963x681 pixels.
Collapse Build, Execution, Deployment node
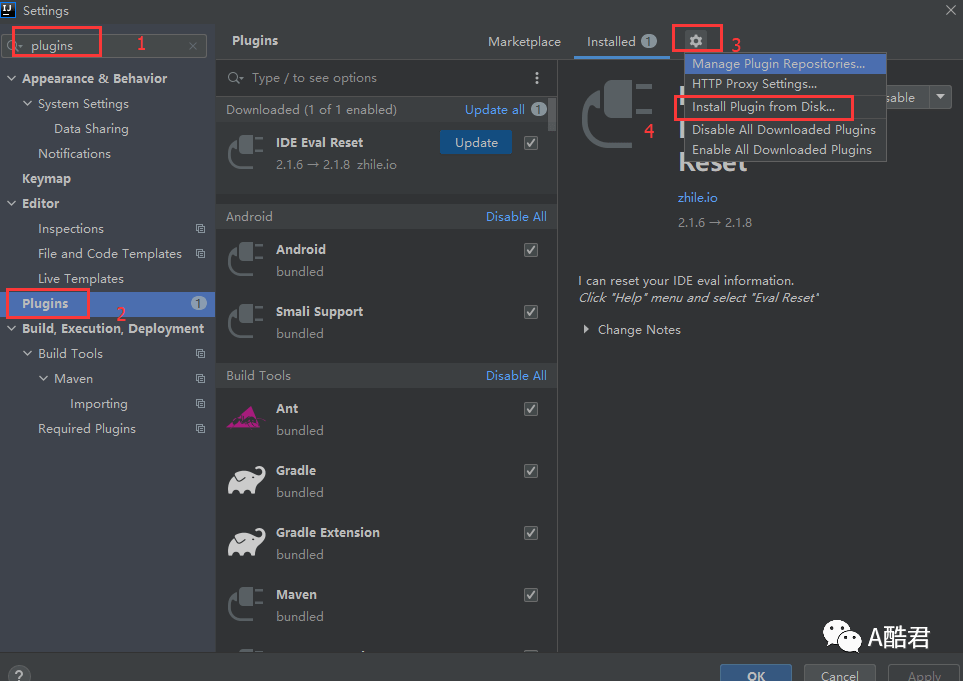pyautogui.click(x=12, y=329)
